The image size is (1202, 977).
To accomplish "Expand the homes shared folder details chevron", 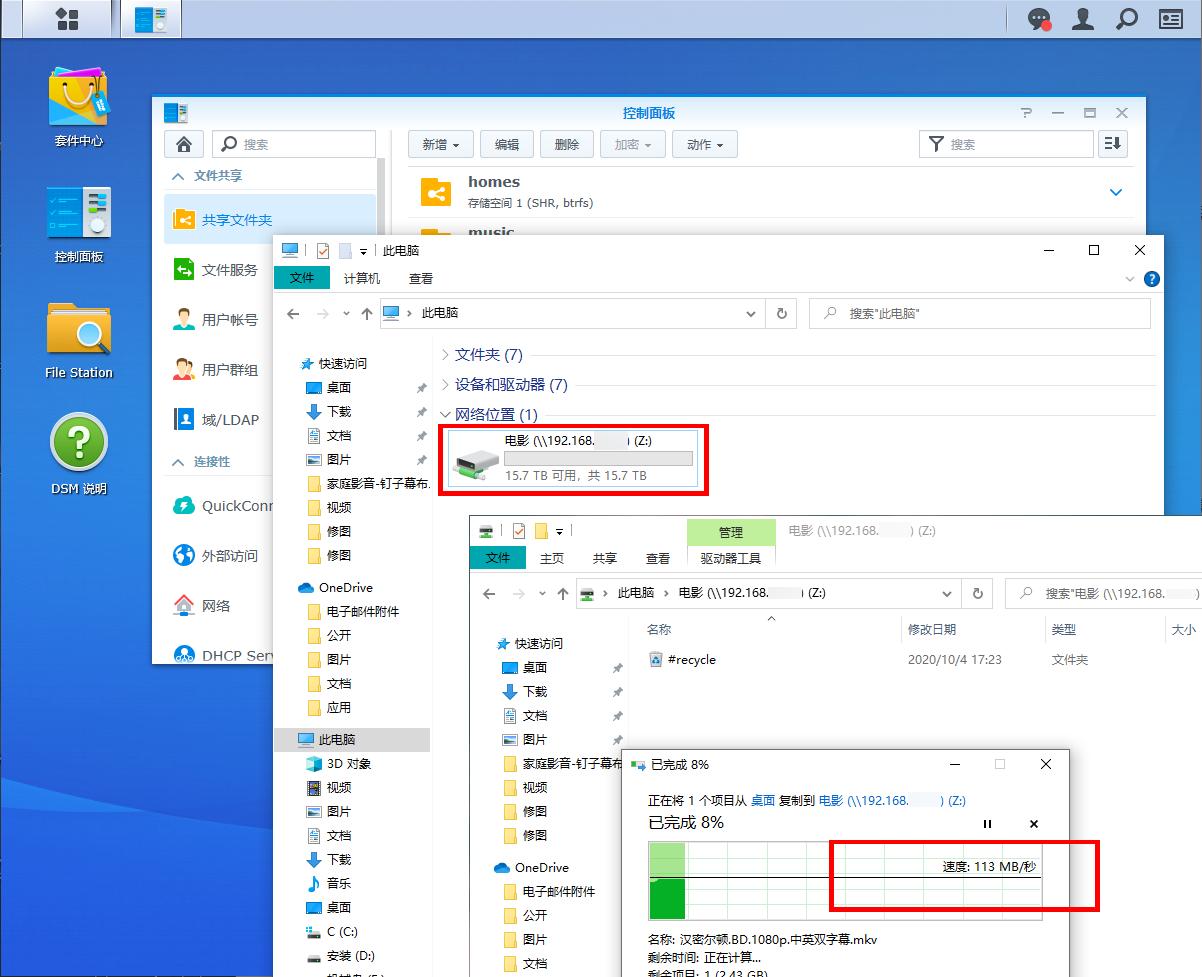I will tap(1116, 192).
